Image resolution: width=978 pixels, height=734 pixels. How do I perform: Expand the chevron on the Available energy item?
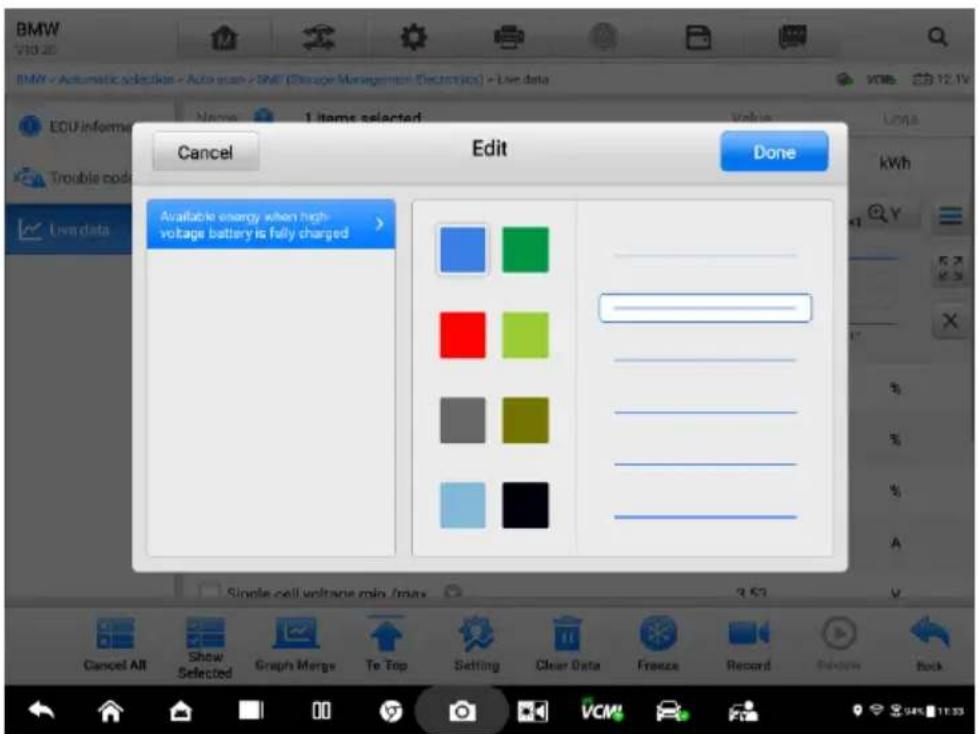(x=379, y=223)
